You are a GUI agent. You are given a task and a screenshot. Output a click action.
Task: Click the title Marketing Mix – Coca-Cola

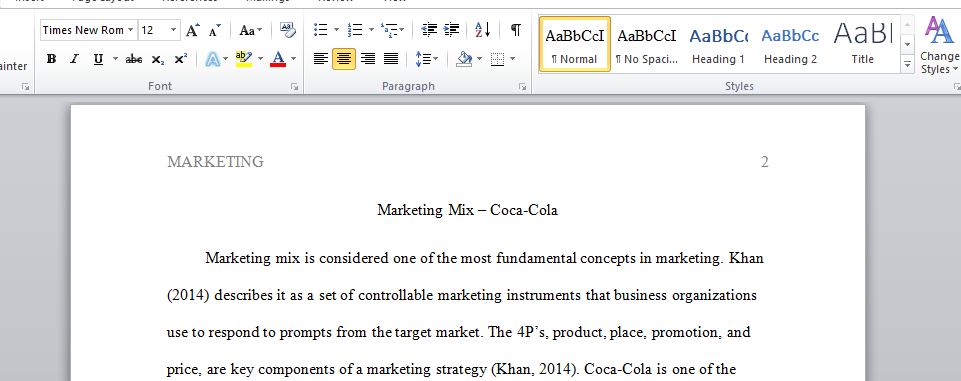tap(467, 210)
